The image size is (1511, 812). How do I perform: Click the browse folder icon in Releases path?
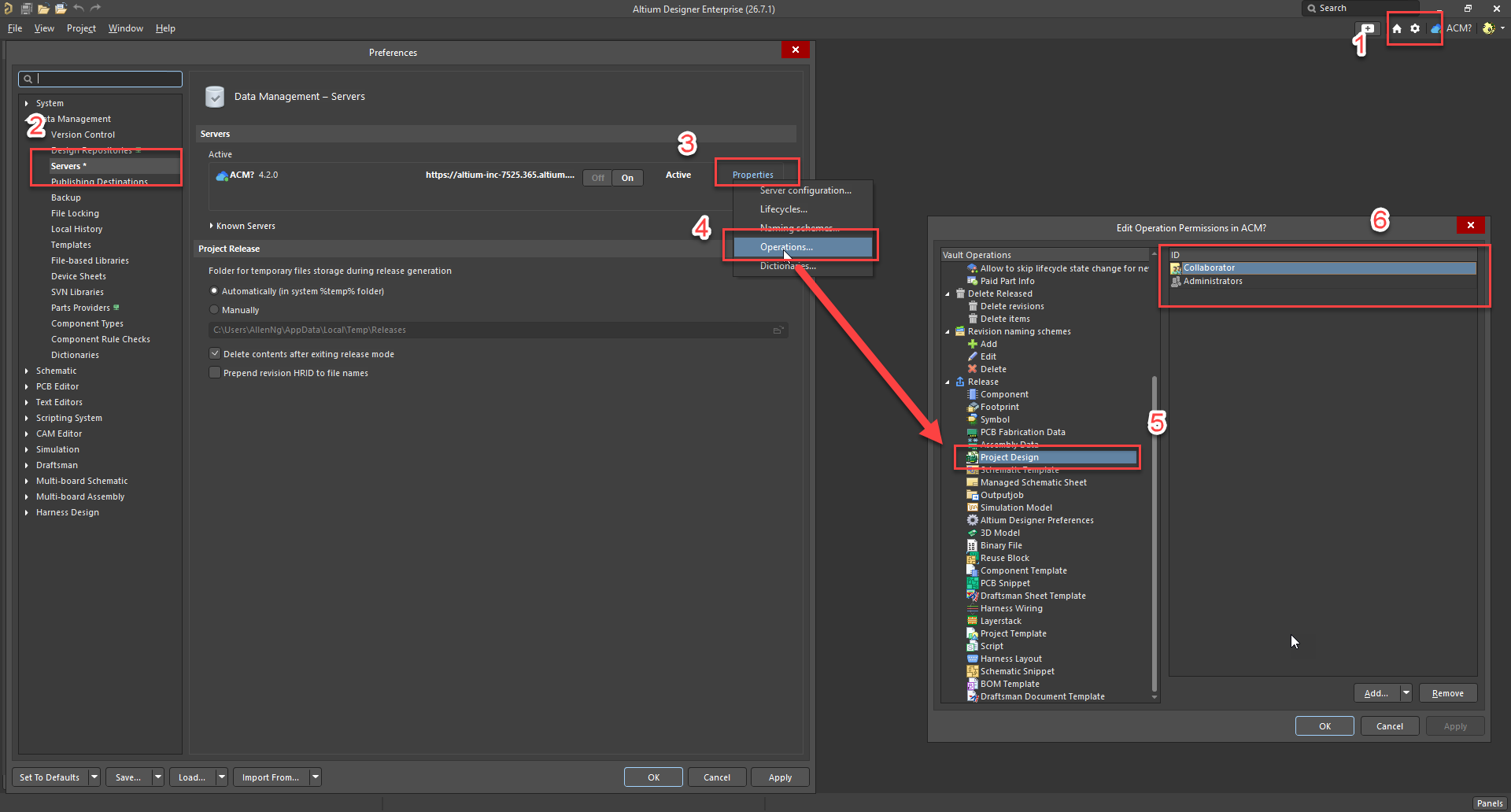coord(778,330)
